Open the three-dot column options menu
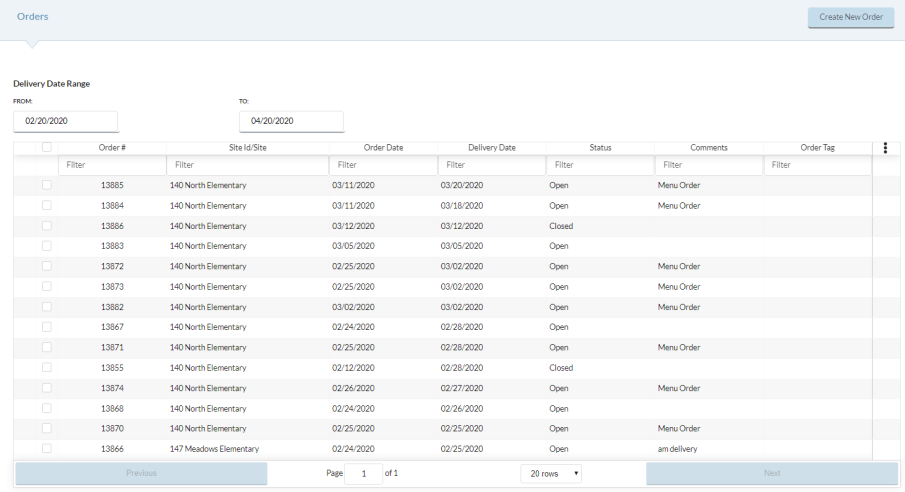 click(885, 148)
